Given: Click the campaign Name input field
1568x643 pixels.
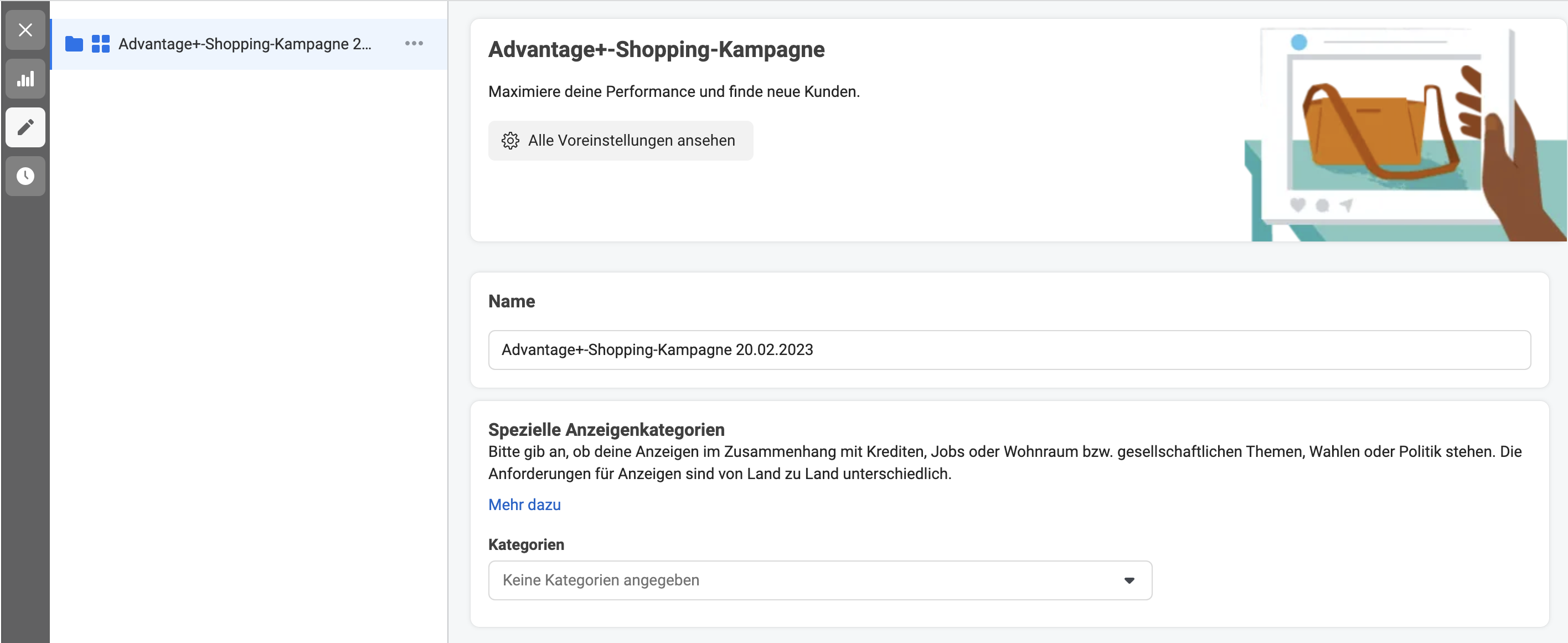Looking at the screenshot, I should (x=1009, y=349).
